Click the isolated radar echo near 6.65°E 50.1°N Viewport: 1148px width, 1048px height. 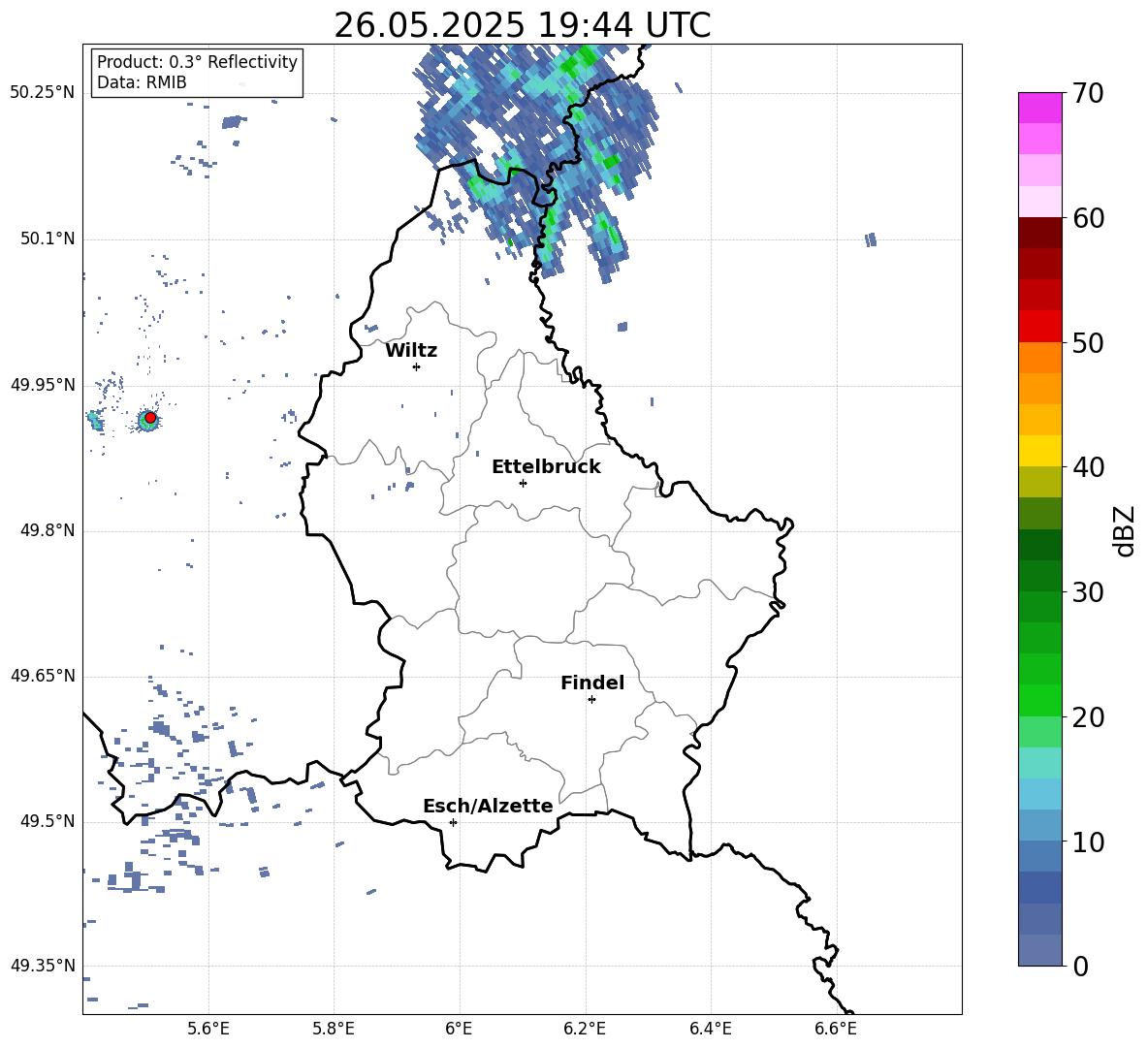[x=870, y=239]
